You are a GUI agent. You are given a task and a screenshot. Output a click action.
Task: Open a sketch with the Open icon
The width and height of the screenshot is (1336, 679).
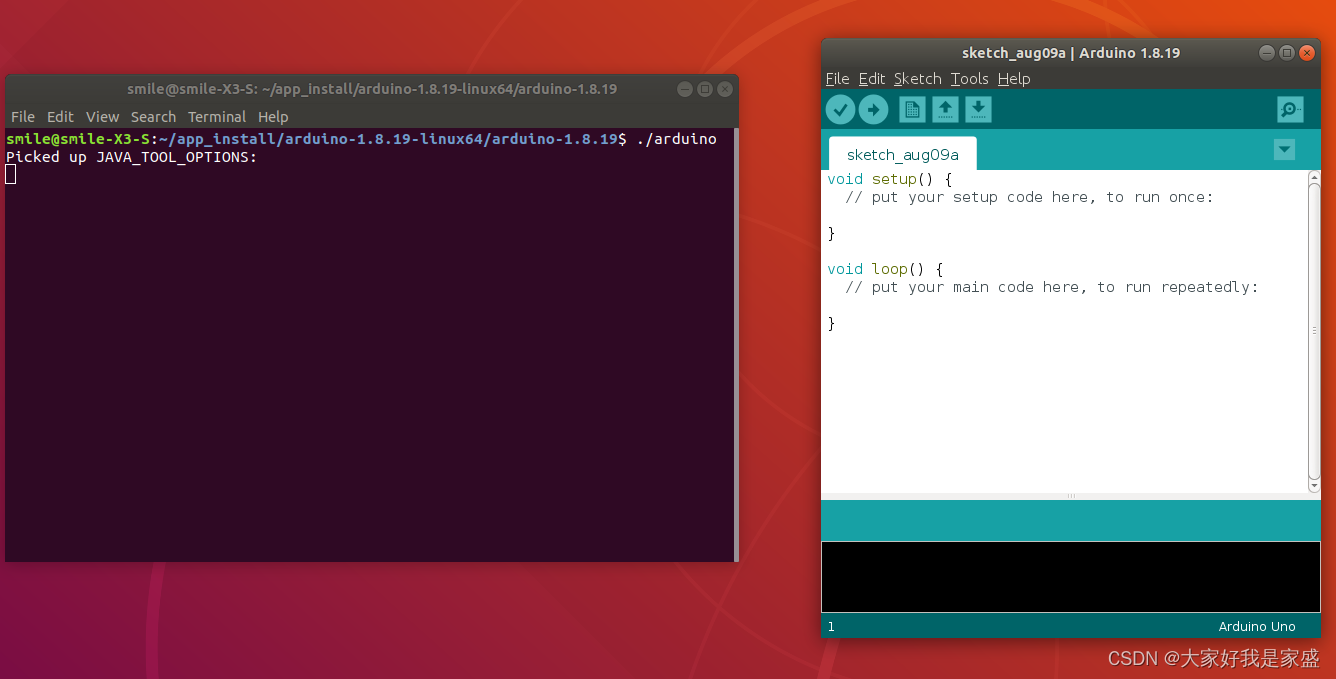945,109
